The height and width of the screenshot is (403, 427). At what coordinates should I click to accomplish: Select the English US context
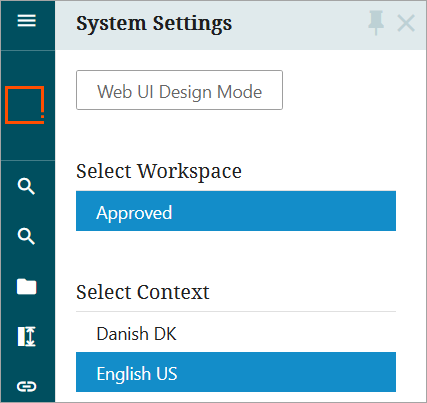(x=236, y=372)
